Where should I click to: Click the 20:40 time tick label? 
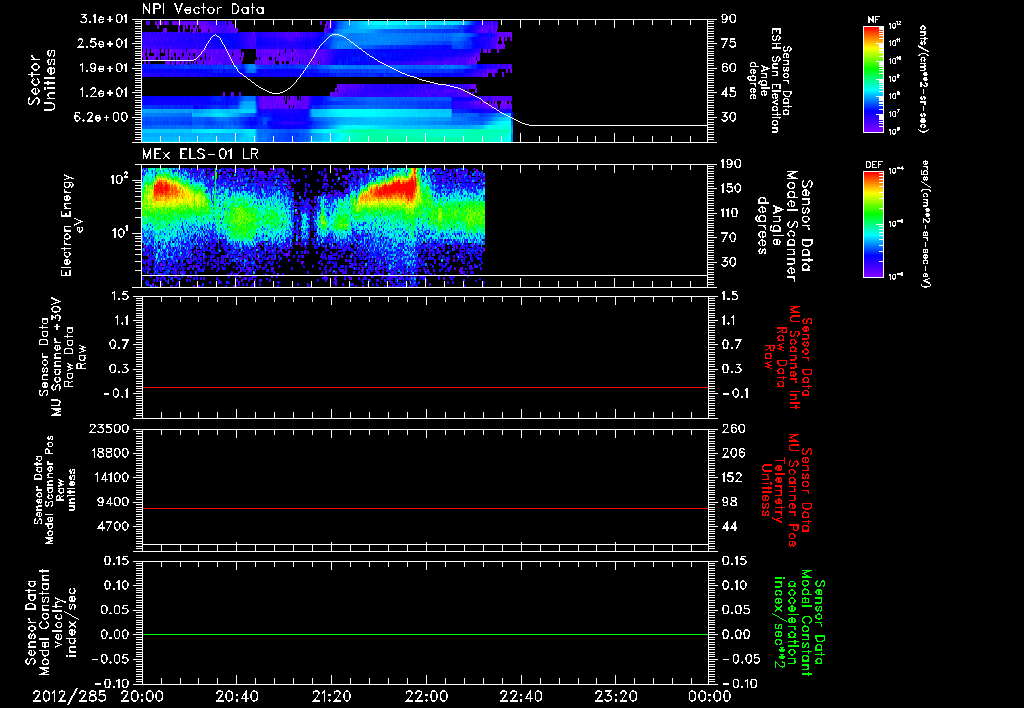(x=236, y=696)
